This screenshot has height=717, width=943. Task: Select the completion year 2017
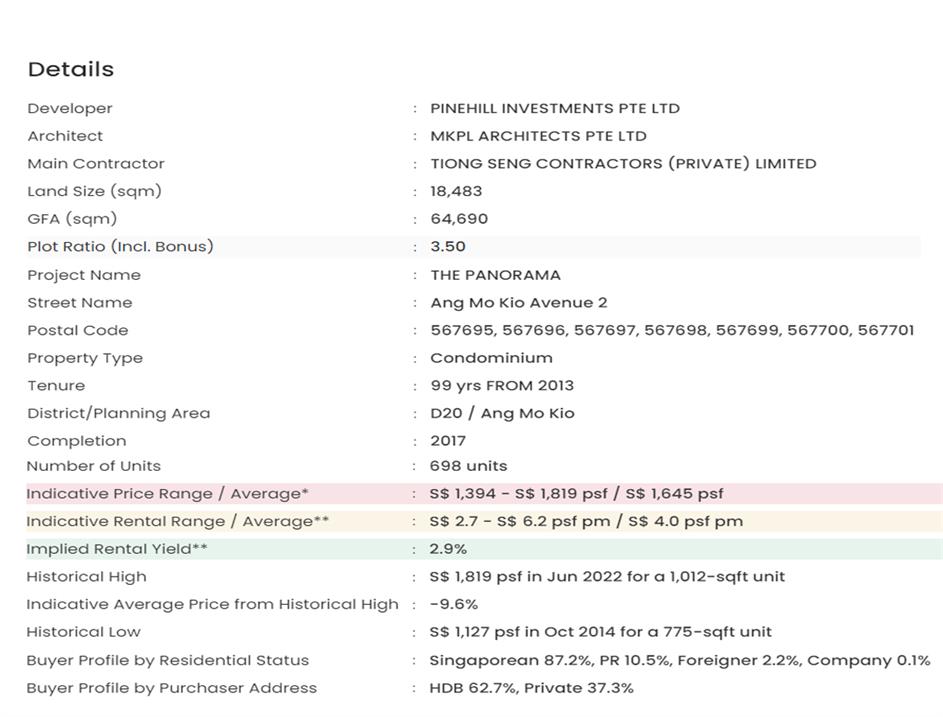tap(448, 441)
